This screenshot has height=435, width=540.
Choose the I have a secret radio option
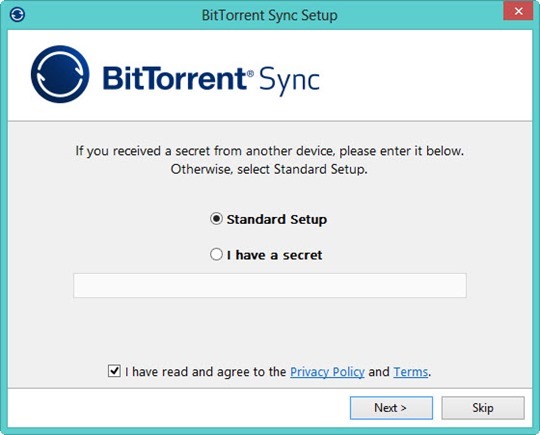pyautogui.click(x=216, y=255)
